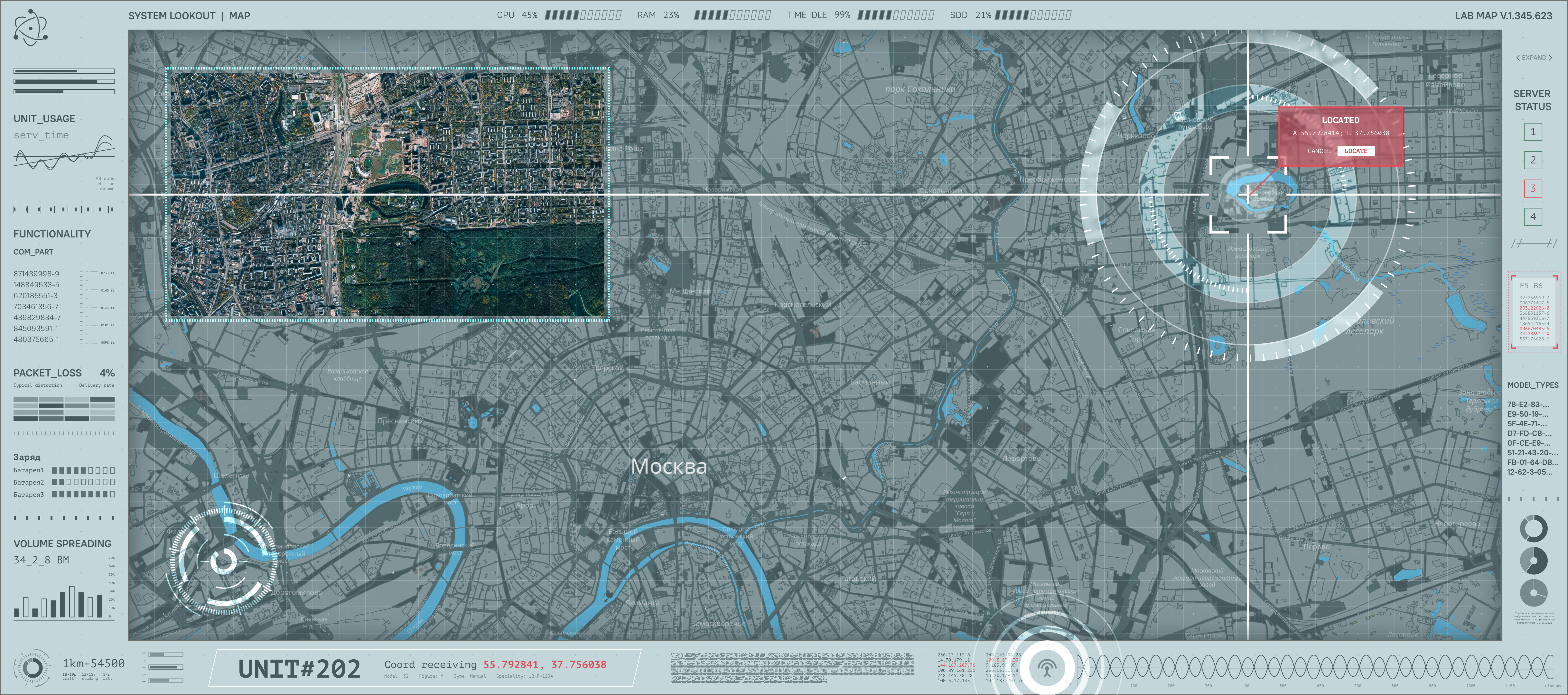This screenshot has width=1568, height=695.
Task: Click the right chevron beside EXPAND
Action: pyautogui.click(x=1550, y=58)
